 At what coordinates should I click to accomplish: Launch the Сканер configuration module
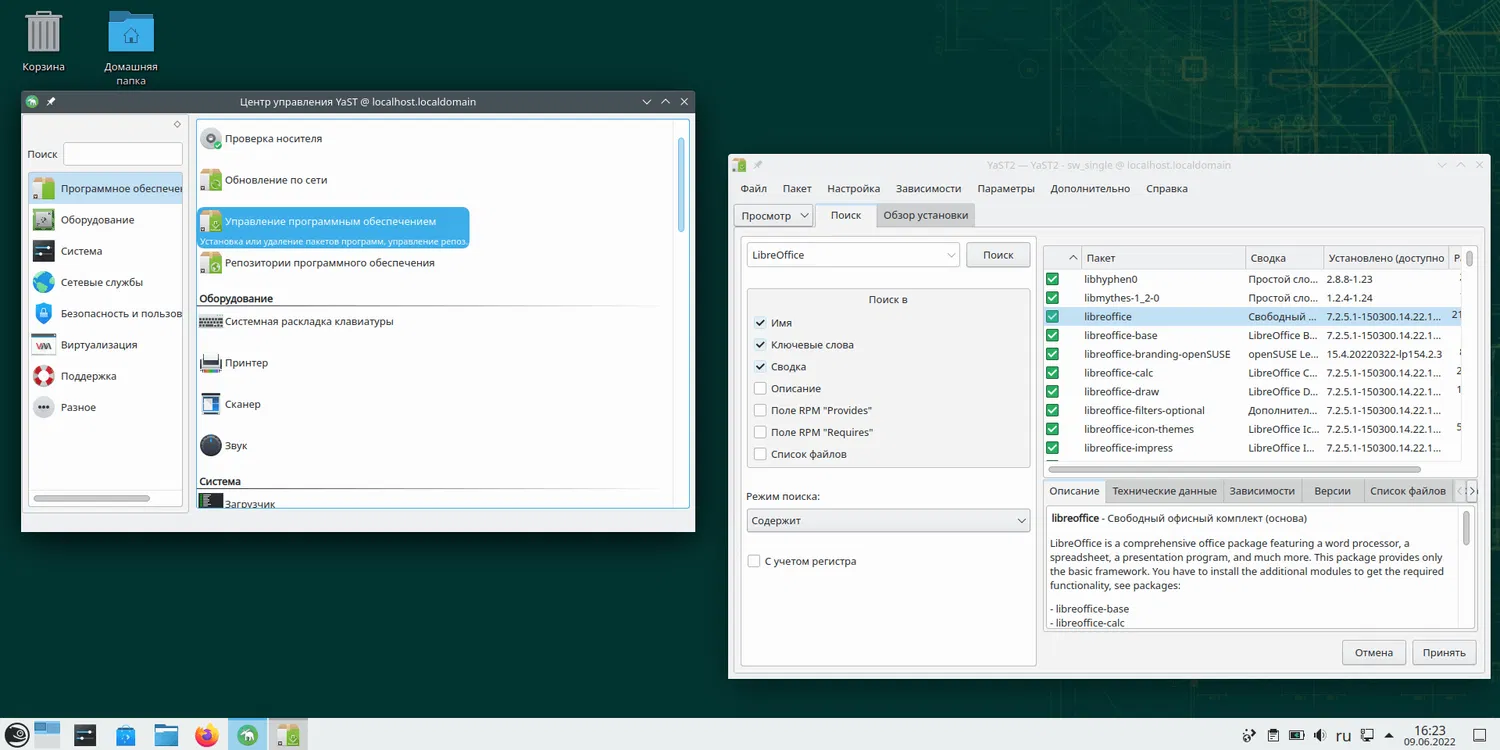(x=230, y=404)
